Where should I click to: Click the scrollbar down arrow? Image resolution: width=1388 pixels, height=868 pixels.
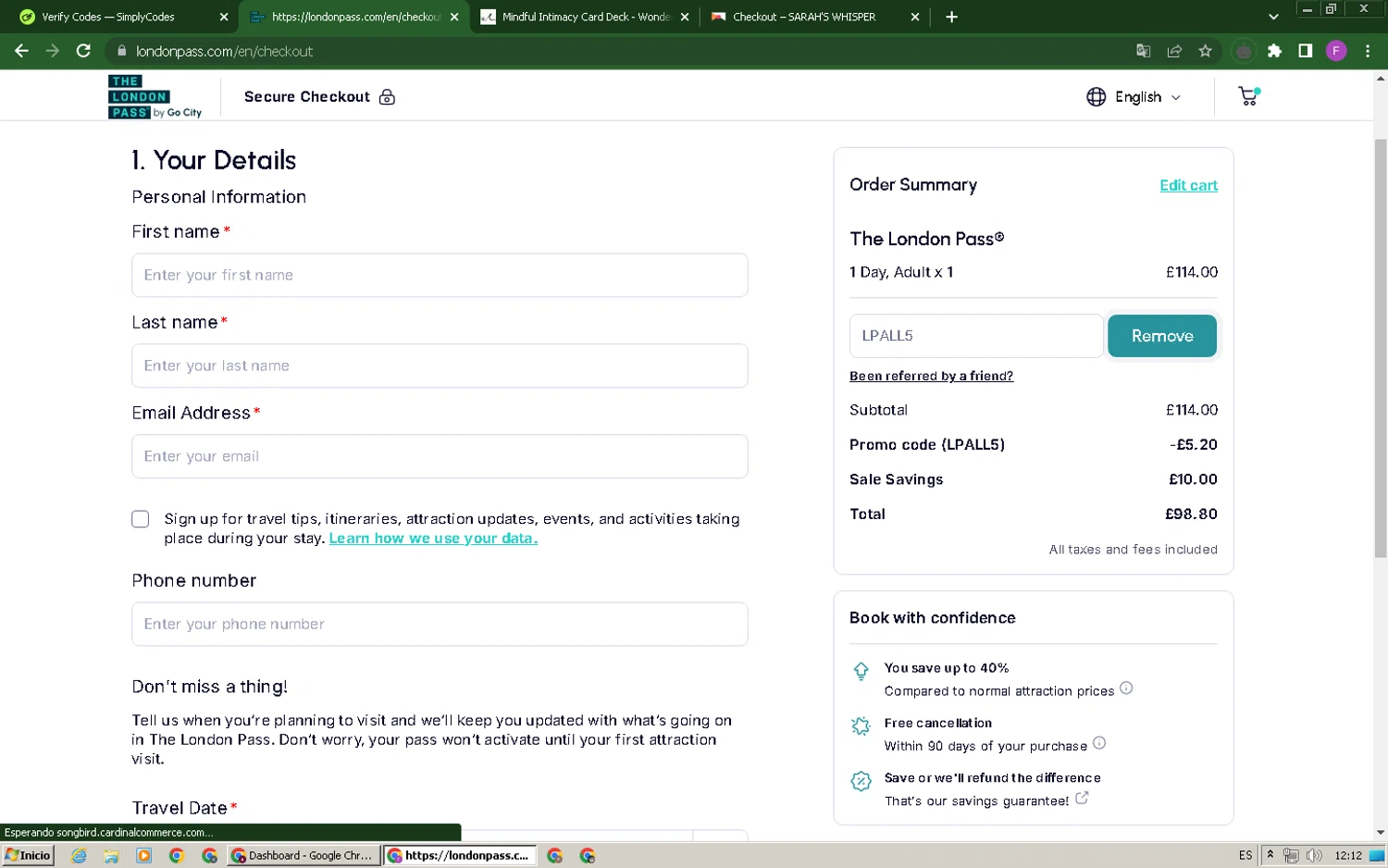tap(1381, 833)
